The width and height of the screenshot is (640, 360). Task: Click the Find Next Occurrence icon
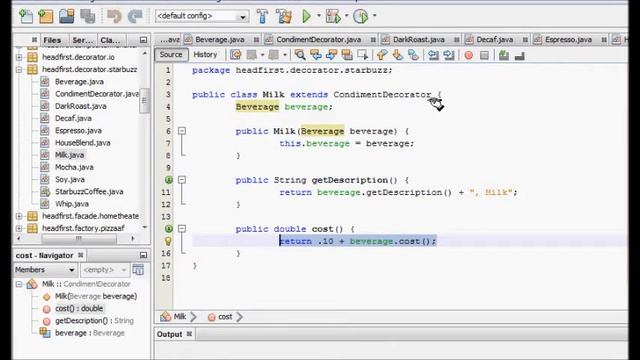tap(331, 55)
